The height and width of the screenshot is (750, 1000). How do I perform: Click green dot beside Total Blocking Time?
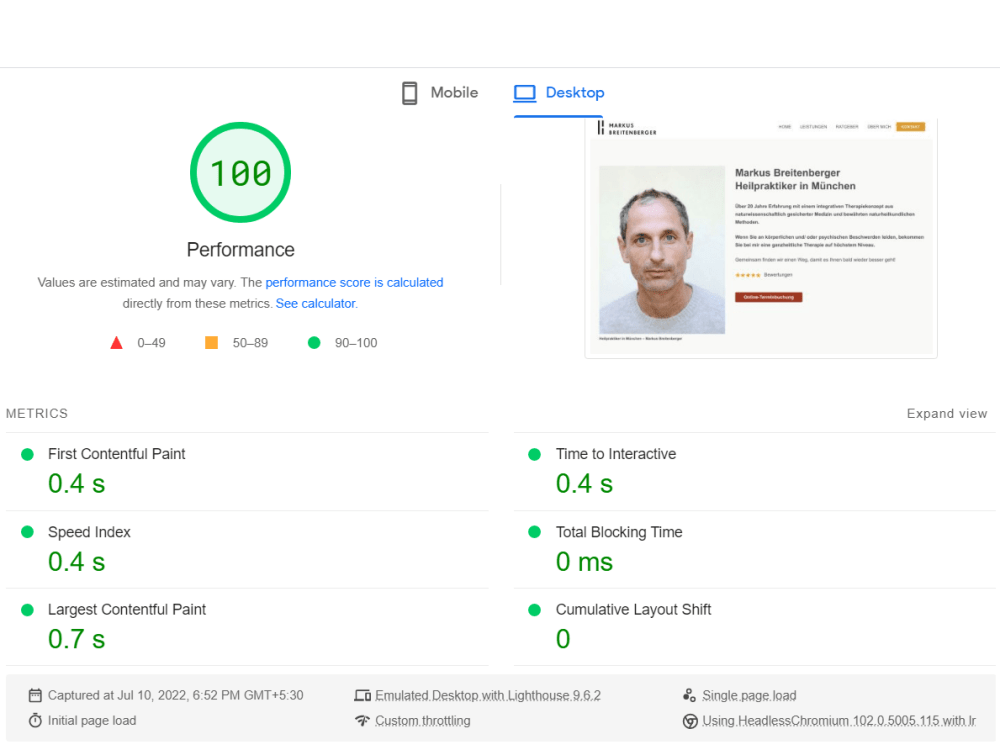pos(534,533)
